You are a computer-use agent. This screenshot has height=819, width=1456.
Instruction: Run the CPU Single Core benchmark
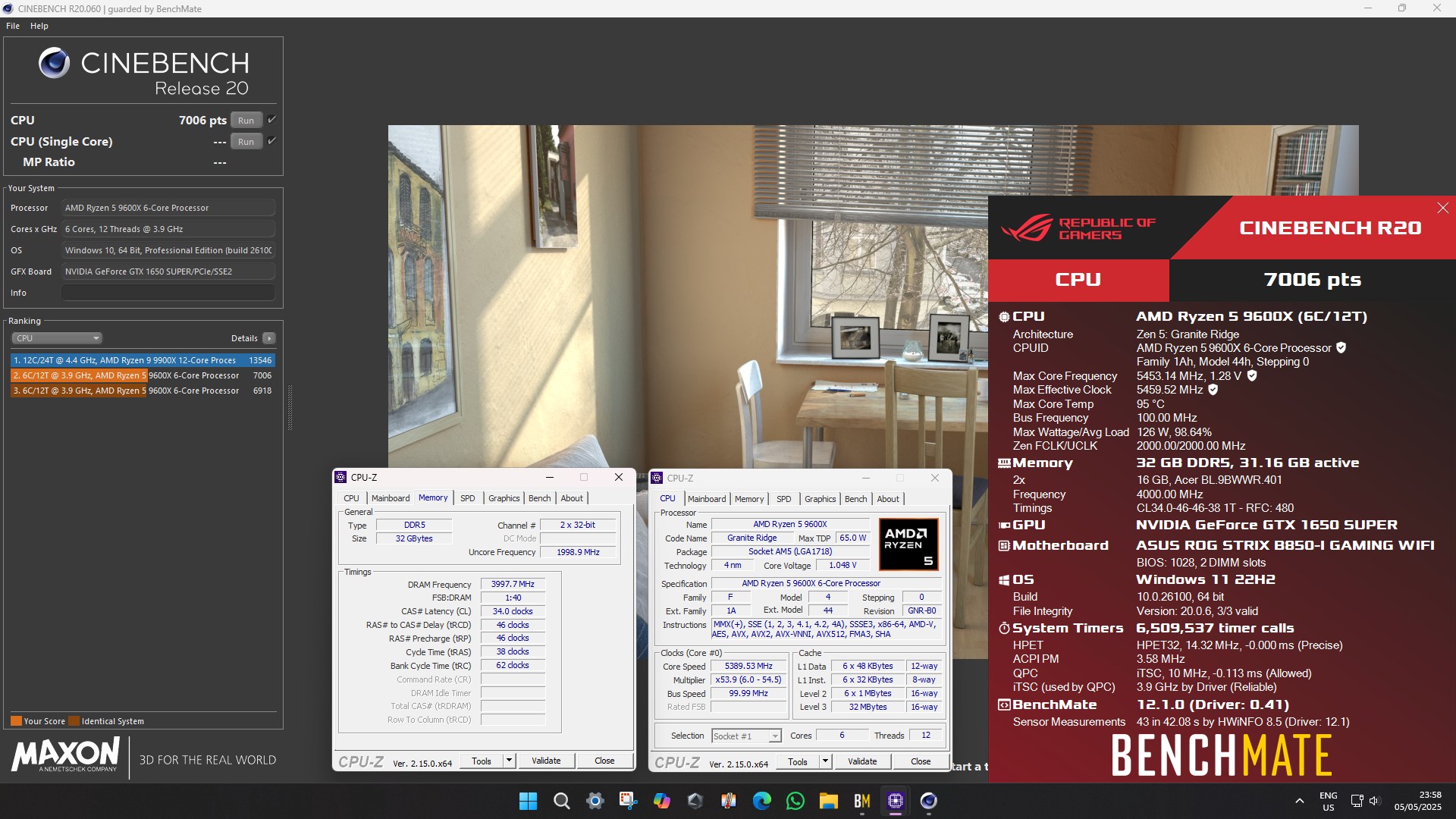click(246, 141)
